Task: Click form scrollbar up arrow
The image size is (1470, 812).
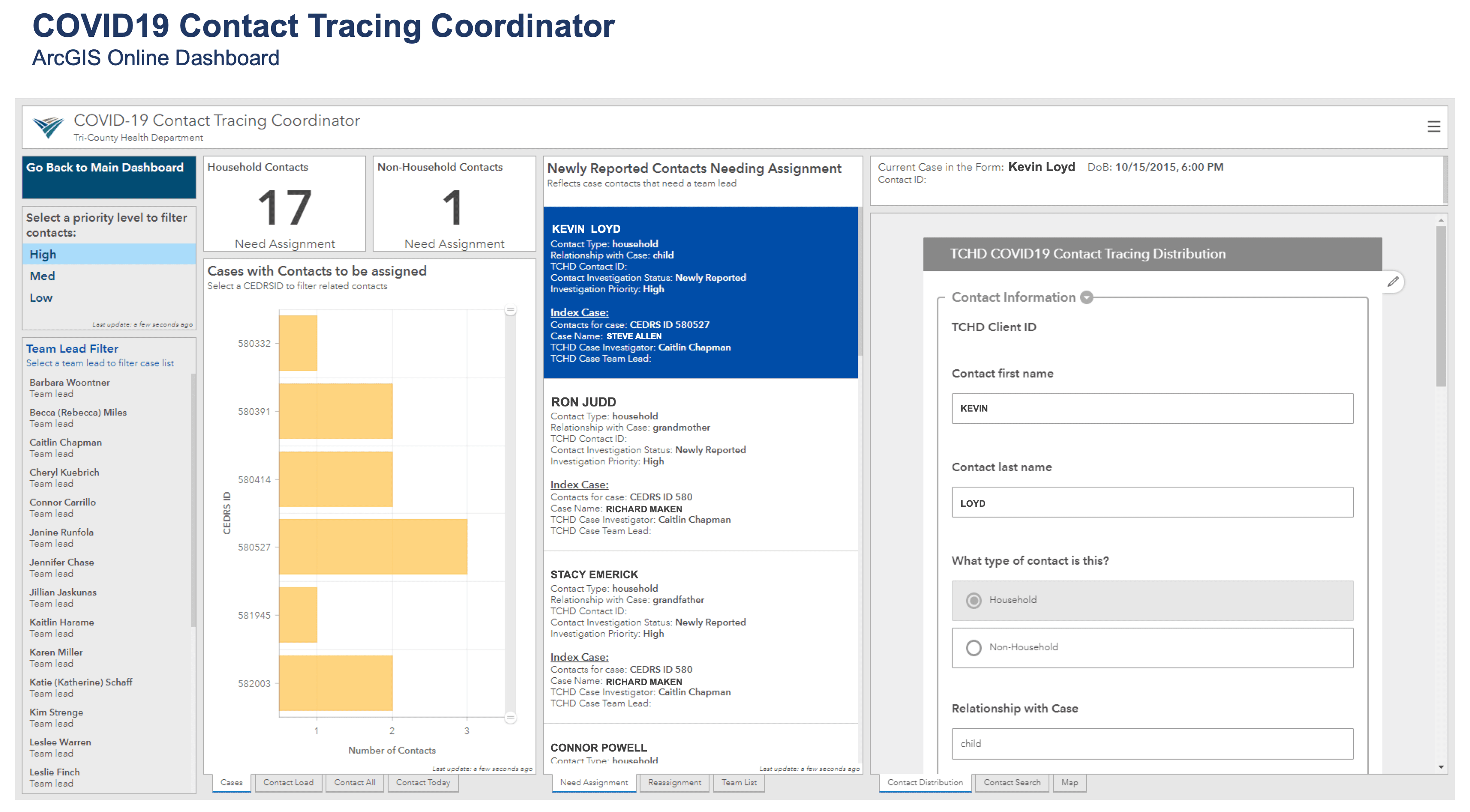Action: pos(1440,220)
